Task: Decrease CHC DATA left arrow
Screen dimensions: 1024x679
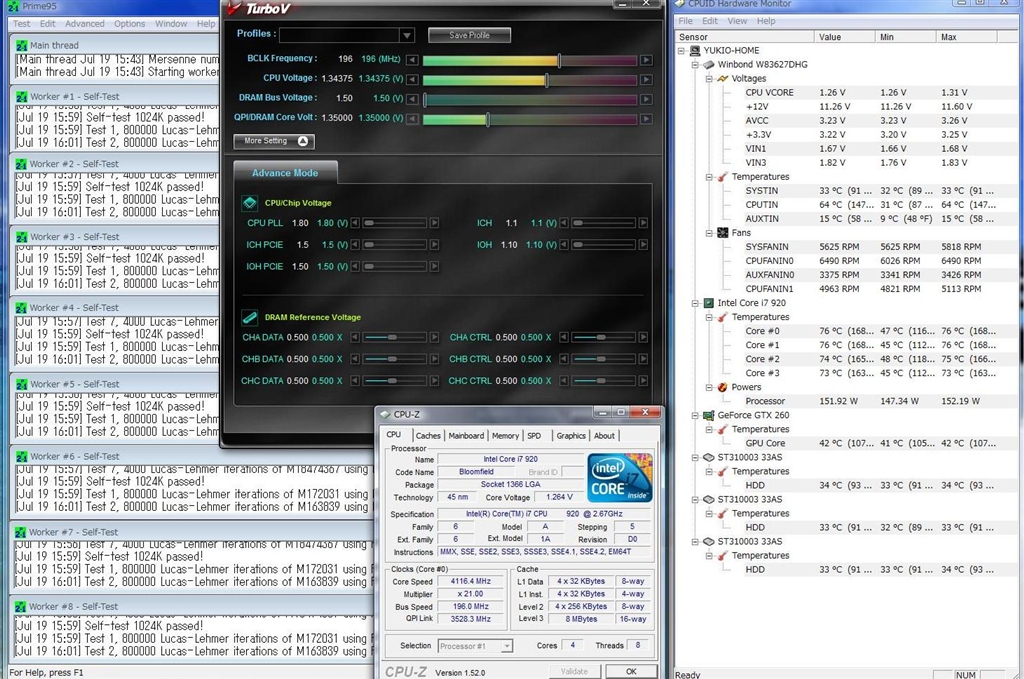Action: coord(355,381)
